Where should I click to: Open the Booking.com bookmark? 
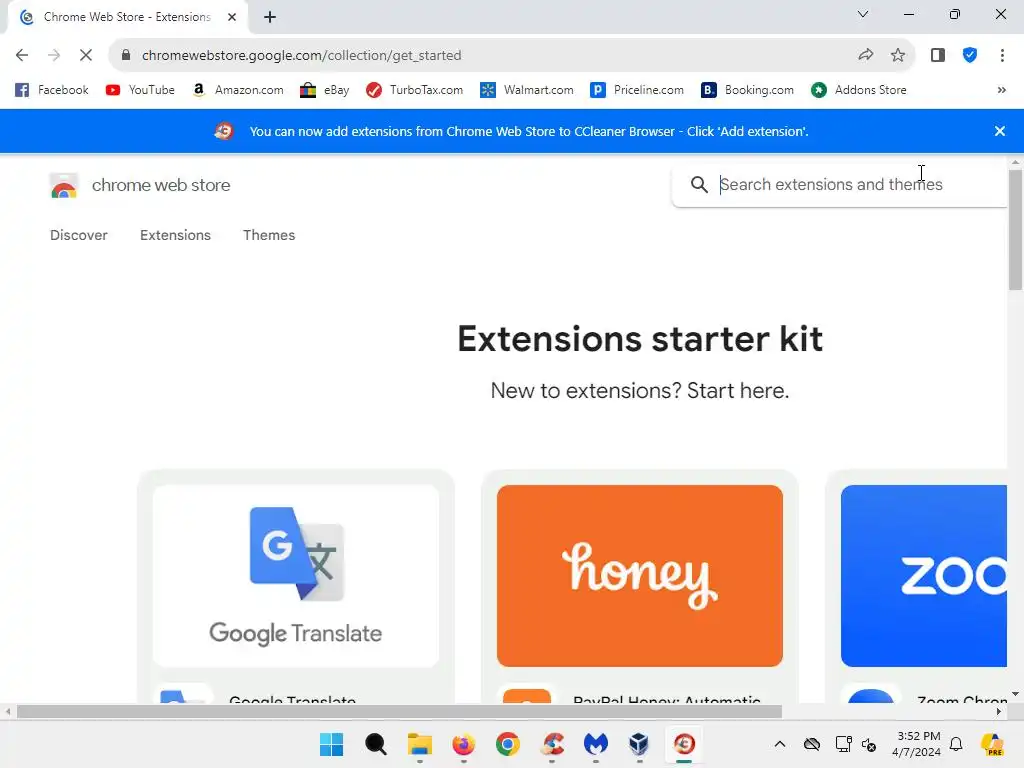coord(748,90)
